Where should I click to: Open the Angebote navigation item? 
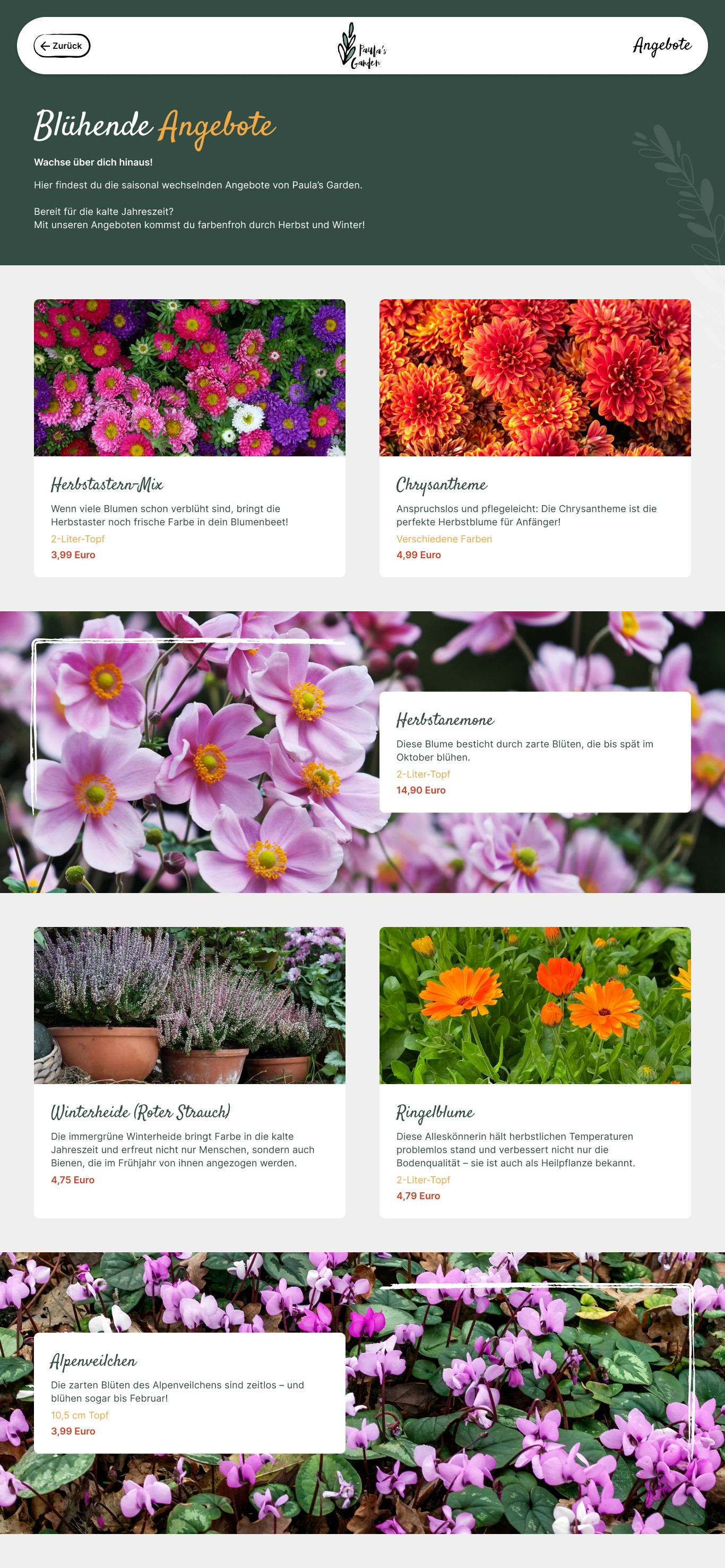[x=662, y=46]
